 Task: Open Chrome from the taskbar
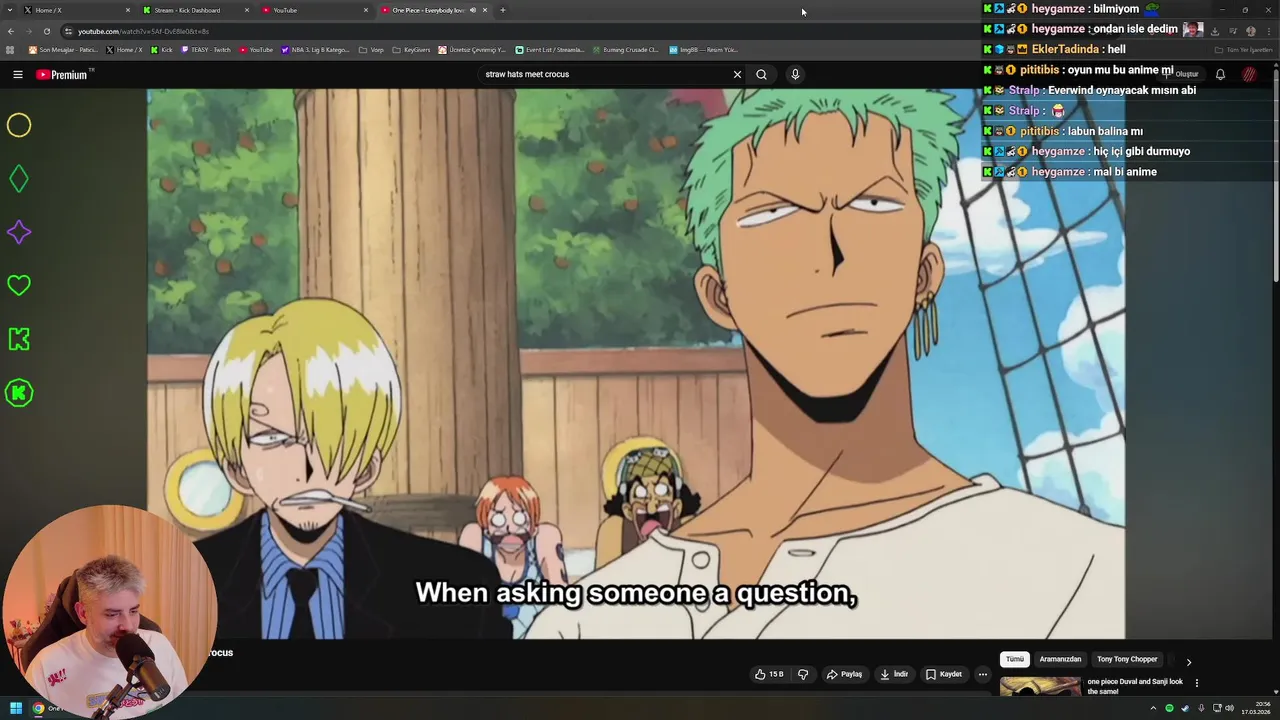(x=38, y=708)
